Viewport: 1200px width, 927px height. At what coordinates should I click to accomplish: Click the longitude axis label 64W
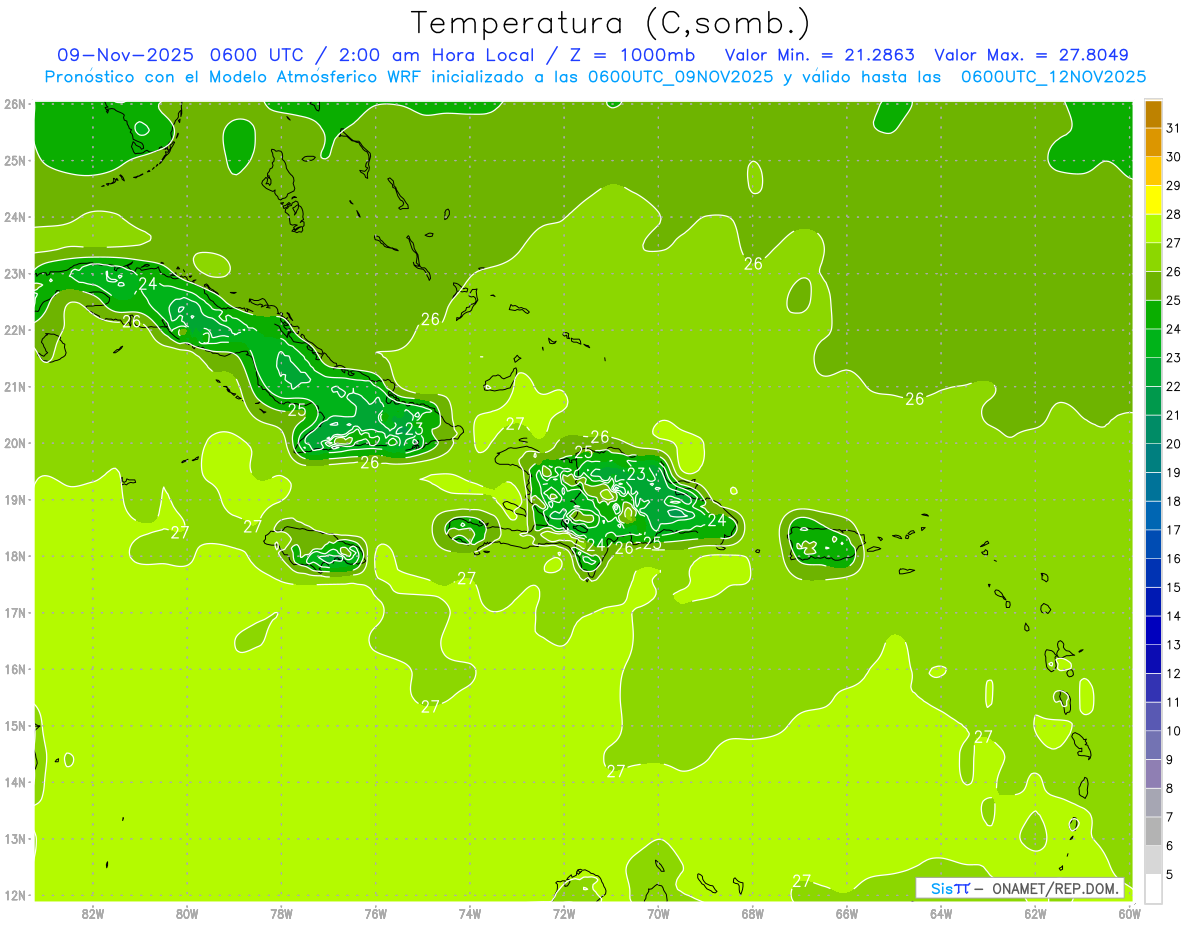tap(941, 913)
